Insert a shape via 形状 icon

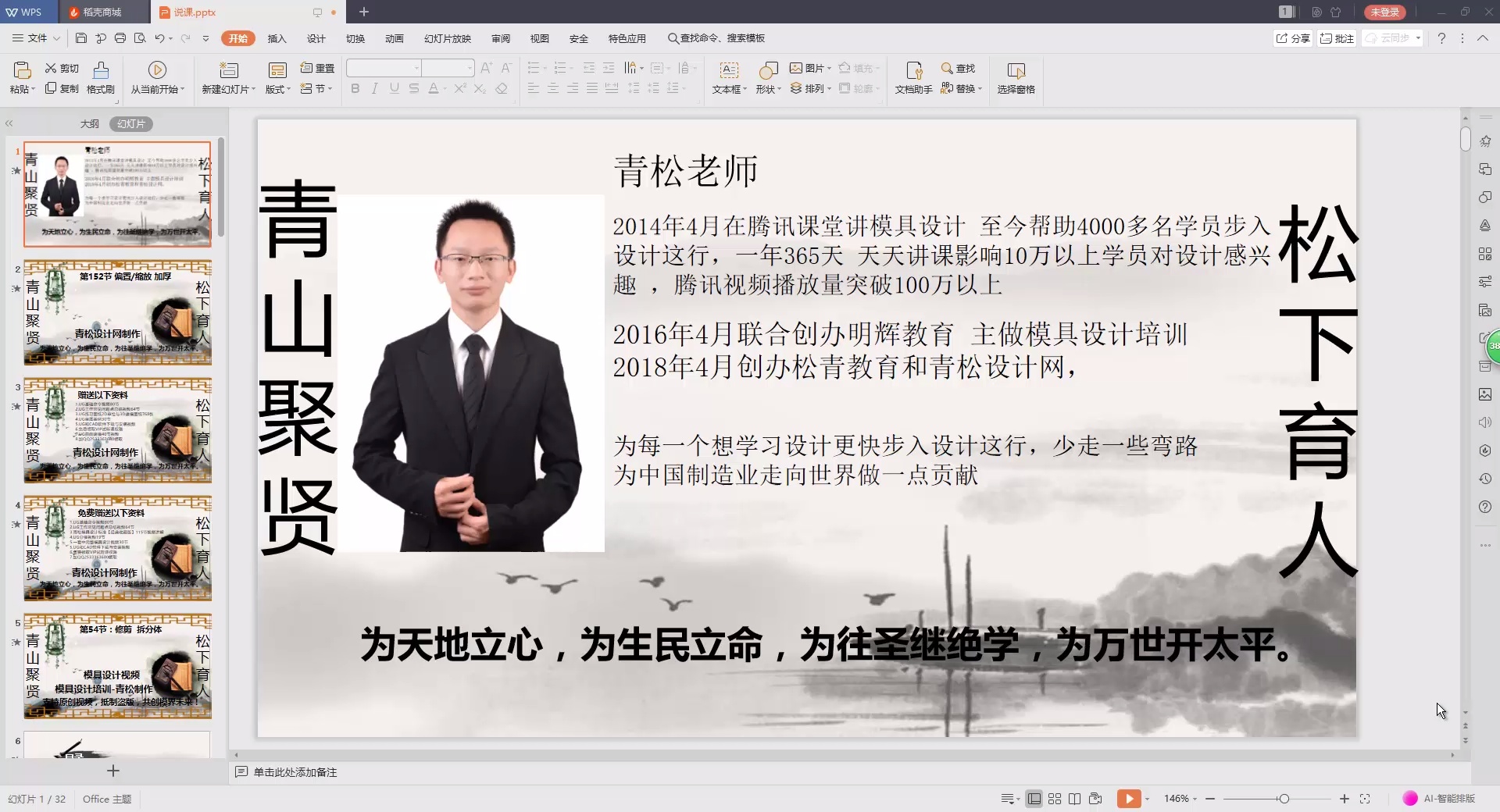click(x=767, y=78)
